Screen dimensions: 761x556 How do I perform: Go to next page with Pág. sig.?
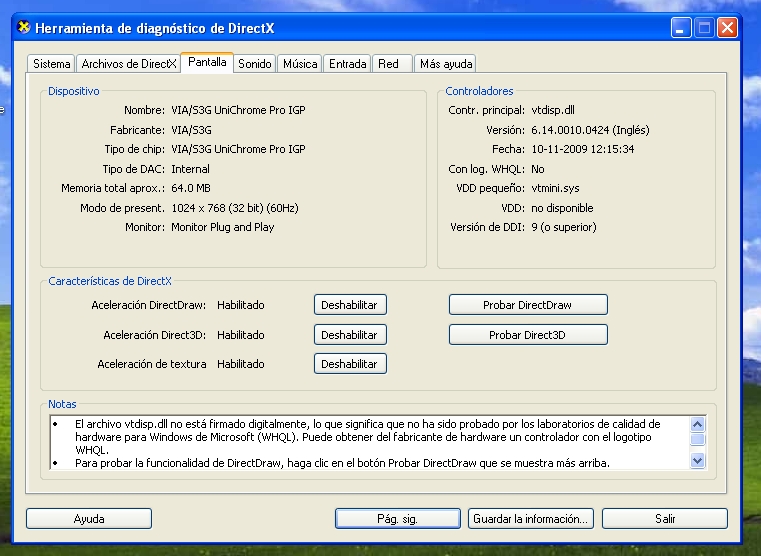[397, 519]
